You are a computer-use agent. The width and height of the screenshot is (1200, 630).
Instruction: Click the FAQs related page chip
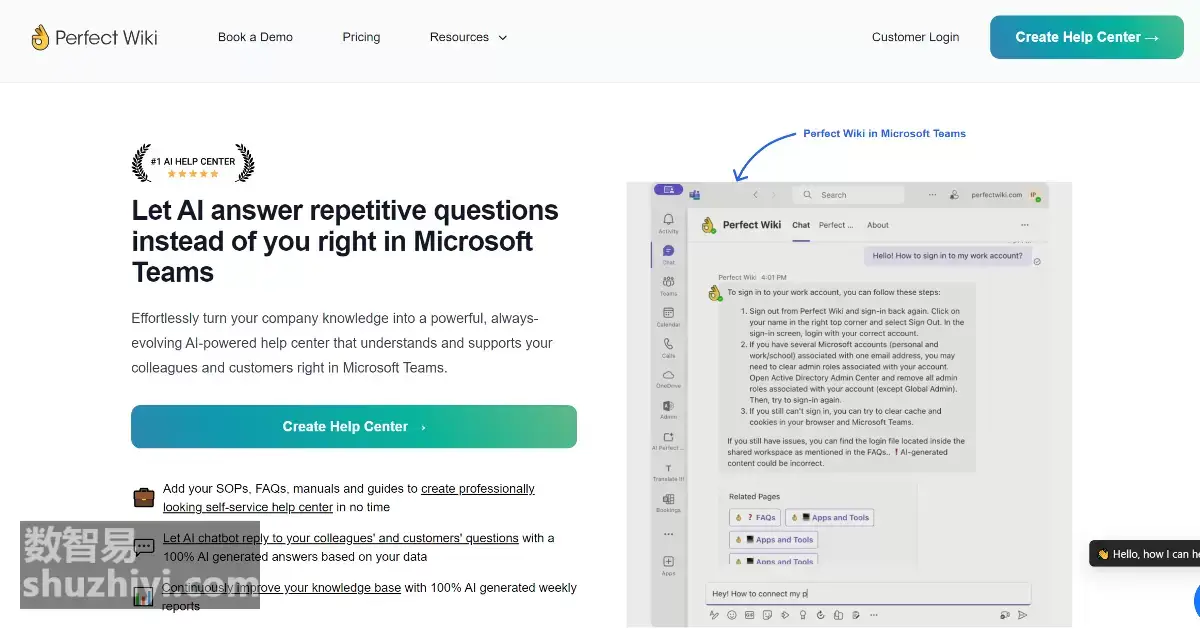tap(755, 518)
